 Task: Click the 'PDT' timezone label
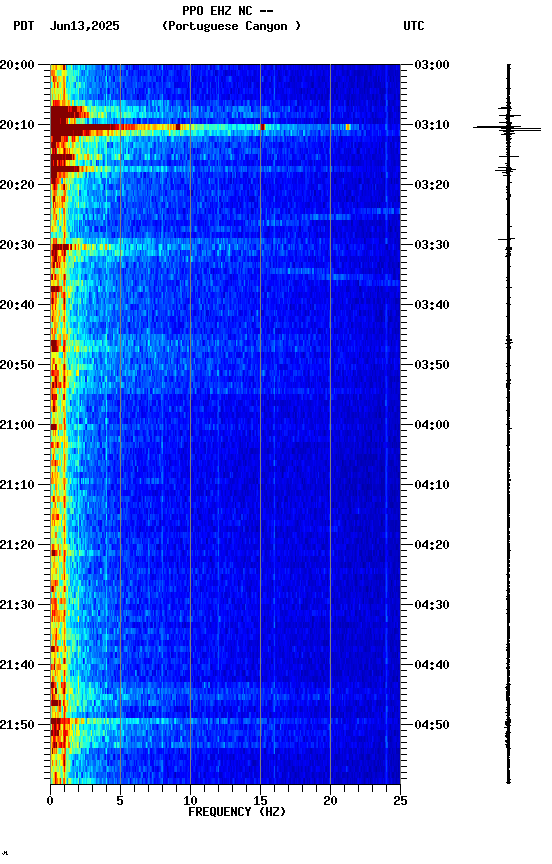click(24, 26)
